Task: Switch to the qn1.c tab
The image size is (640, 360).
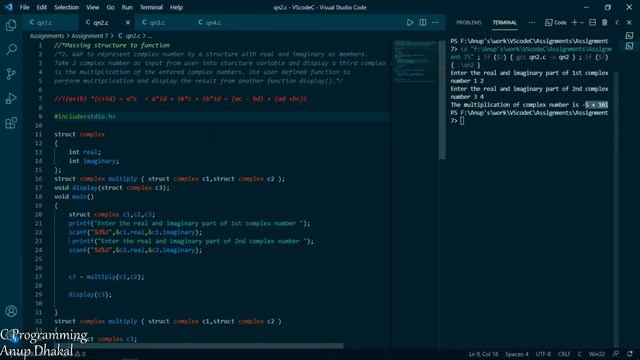Action: point(51,22)
